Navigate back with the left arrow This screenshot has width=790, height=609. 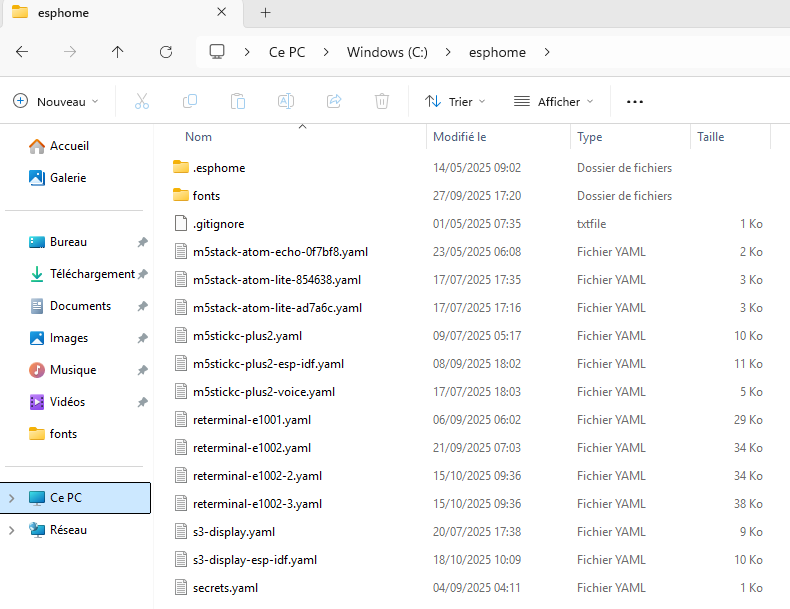pos(22,52)
